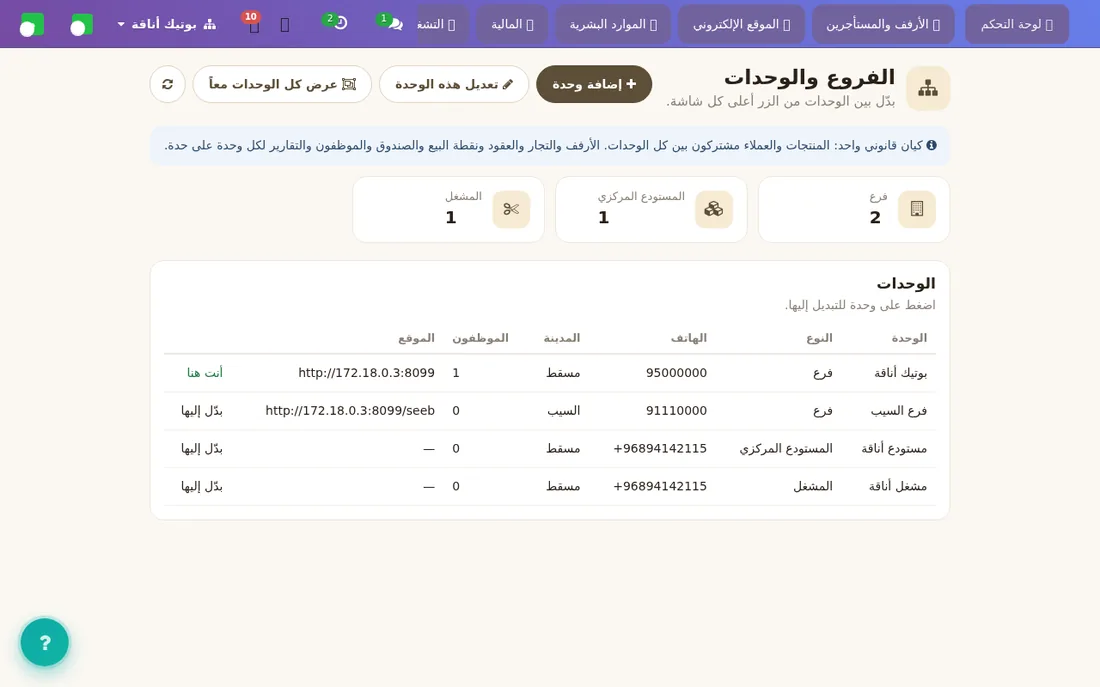
Task: Open the المالية menu
Action: pyautogui.click(x=511, y=25)
